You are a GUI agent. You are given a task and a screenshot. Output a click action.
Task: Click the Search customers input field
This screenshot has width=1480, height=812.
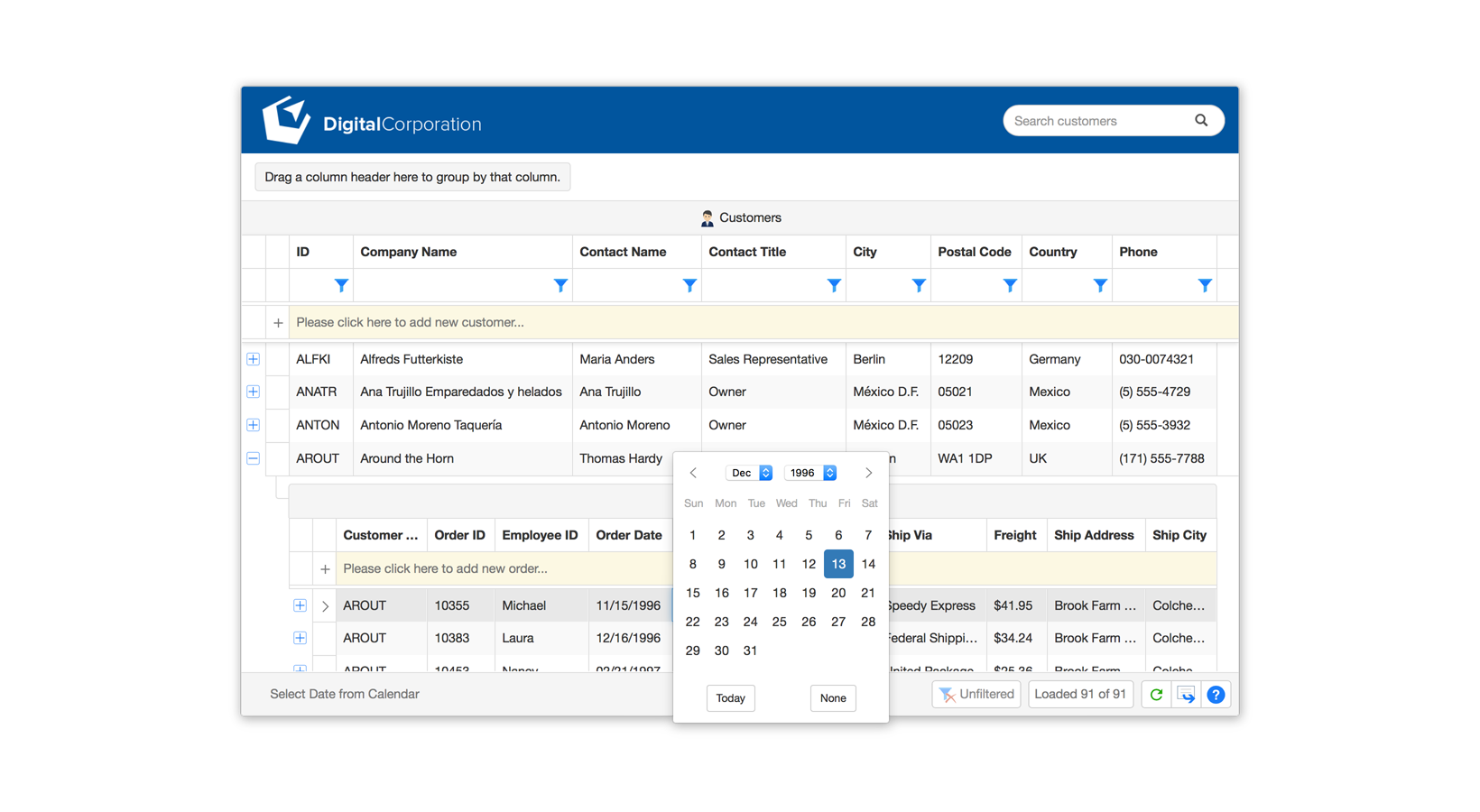tap(1096, 121)
